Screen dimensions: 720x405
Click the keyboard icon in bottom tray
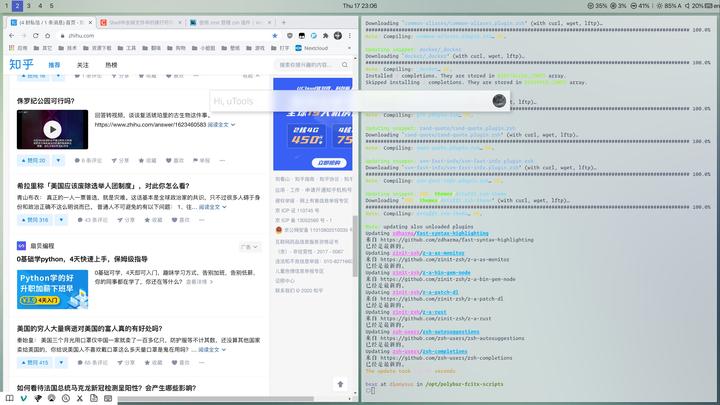point(108,398)
